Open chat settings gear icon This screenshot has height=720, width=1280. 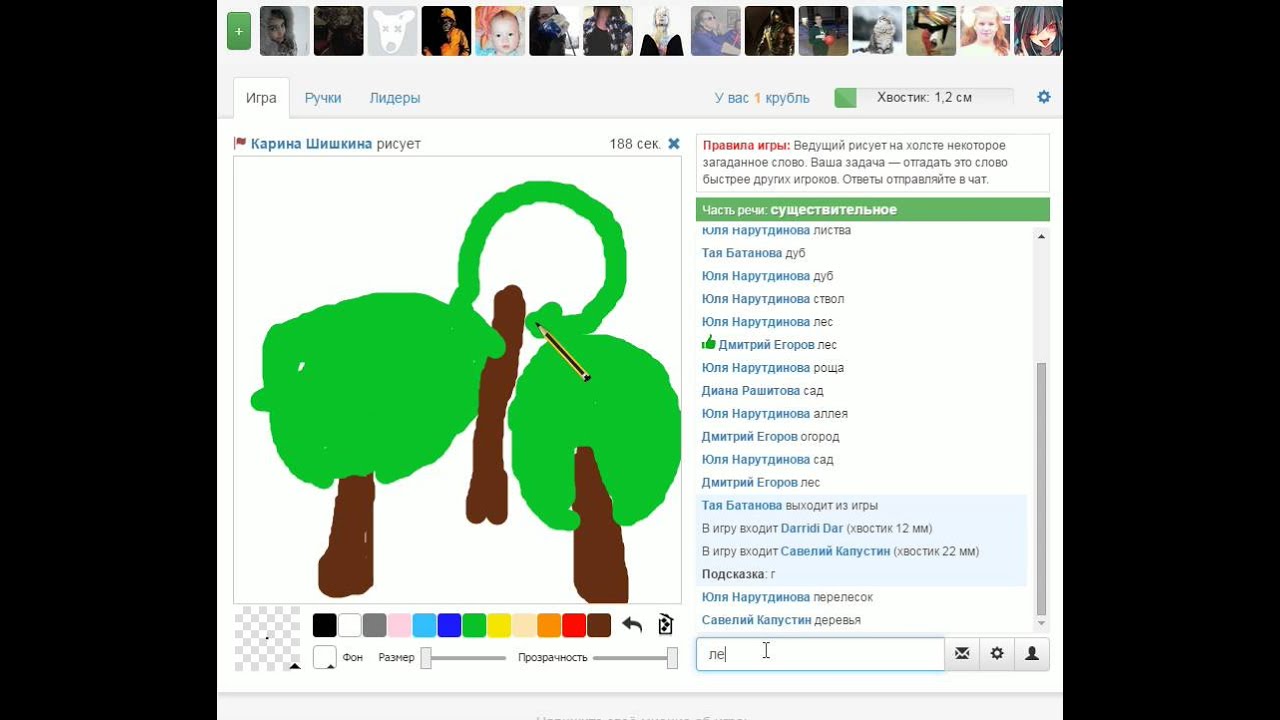tap(997, 654)
